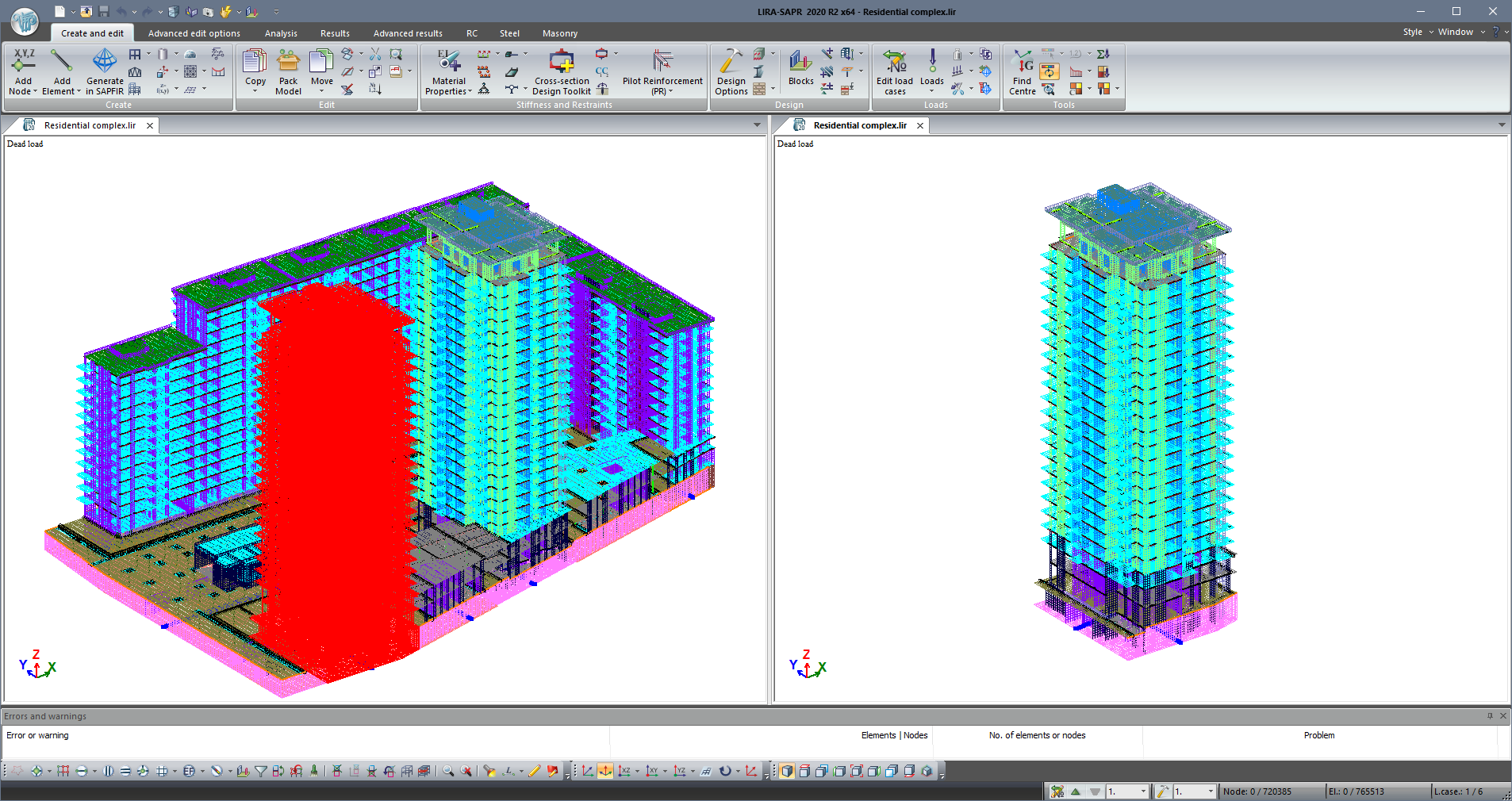The width and height of the screenshot is (1512, 801).
Task: Click the Edit load cases tool
Action: [894, 71]
